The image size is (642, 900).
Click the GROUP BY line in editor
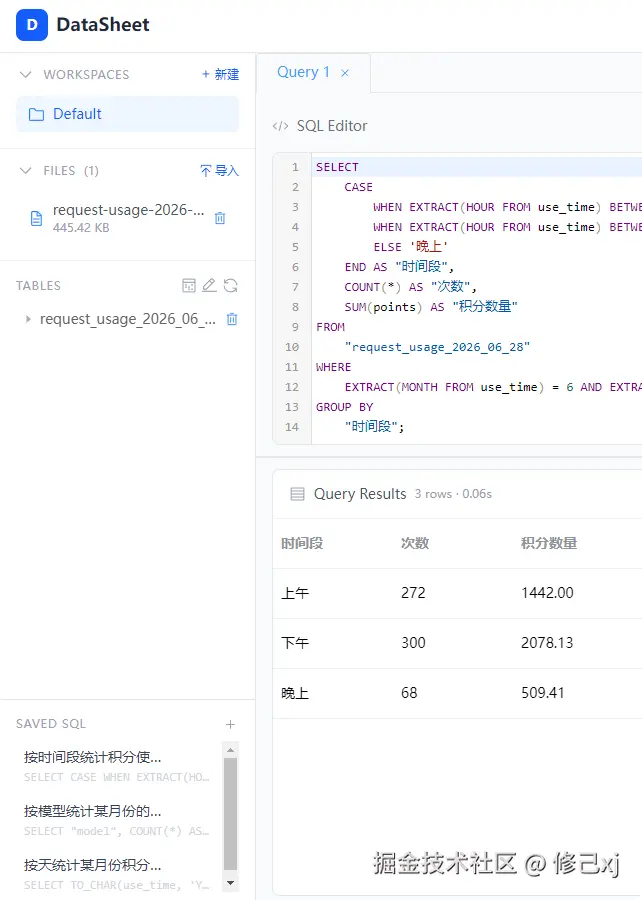(x=344, y=407)
